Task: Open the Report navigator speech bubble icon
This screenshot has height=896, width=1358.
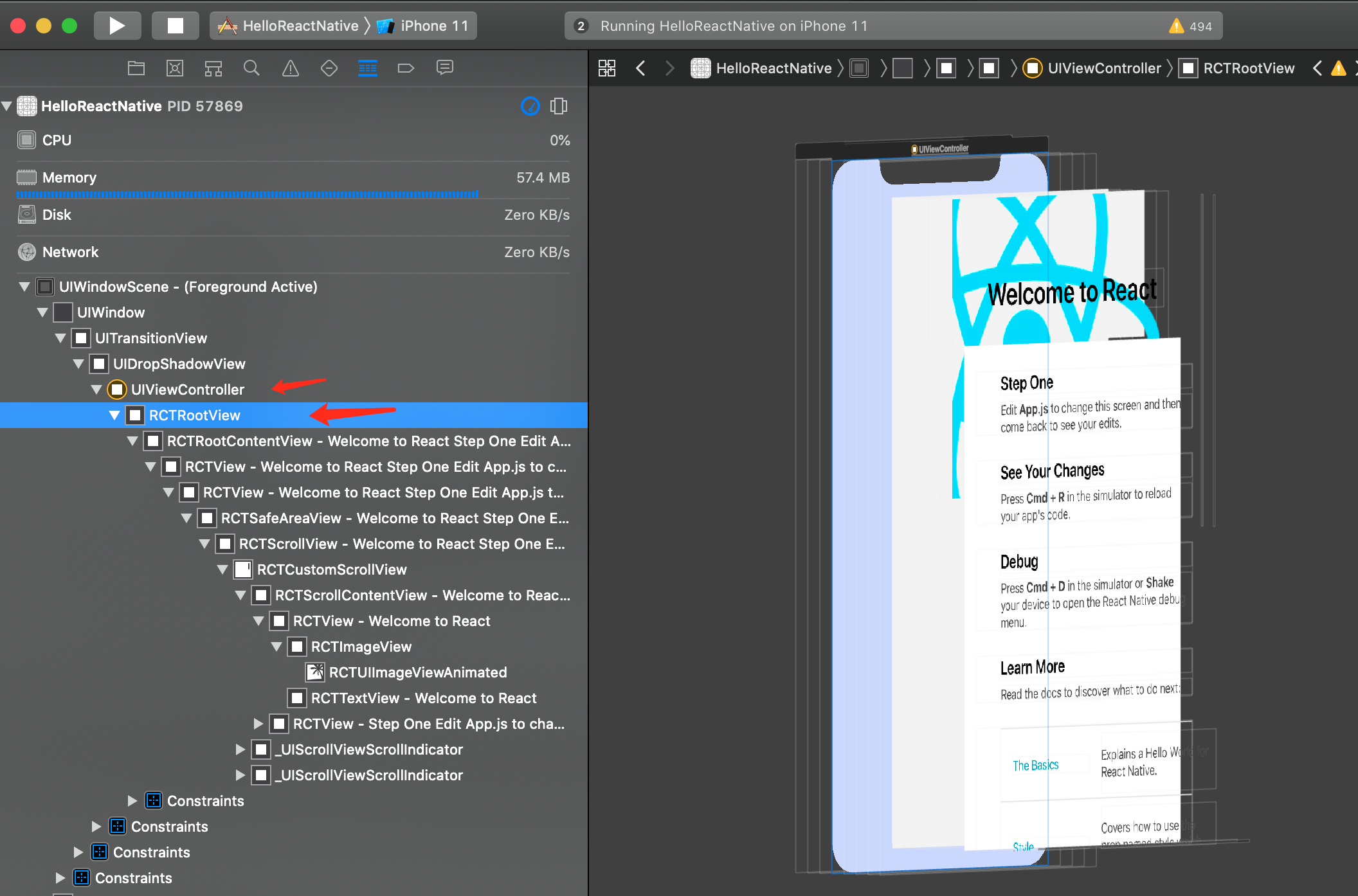Action: tap(444, 68)
